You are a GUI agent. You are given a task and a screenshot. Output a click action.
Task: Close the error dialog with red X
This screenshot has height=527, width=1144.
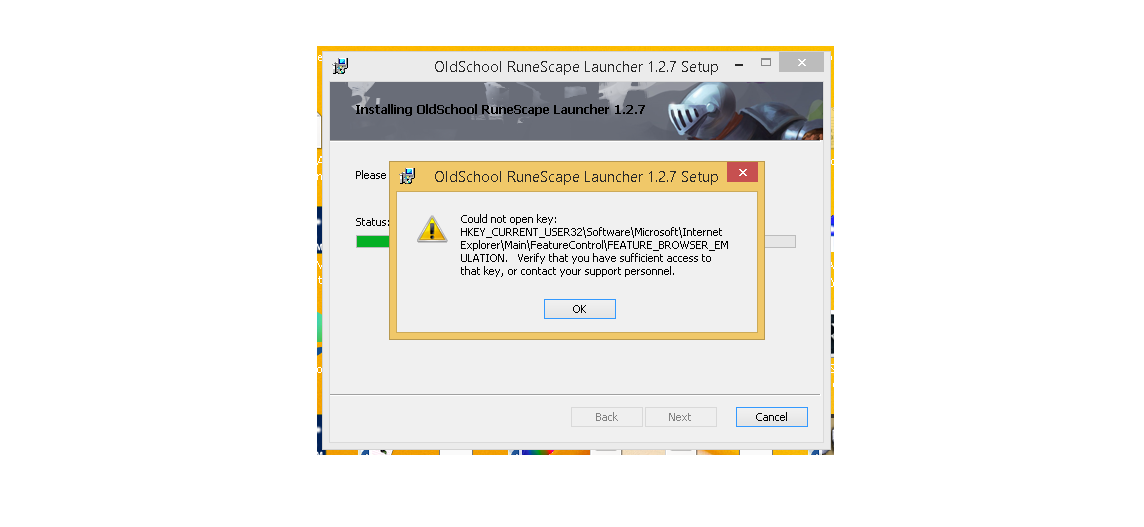(x=742, y=172)
